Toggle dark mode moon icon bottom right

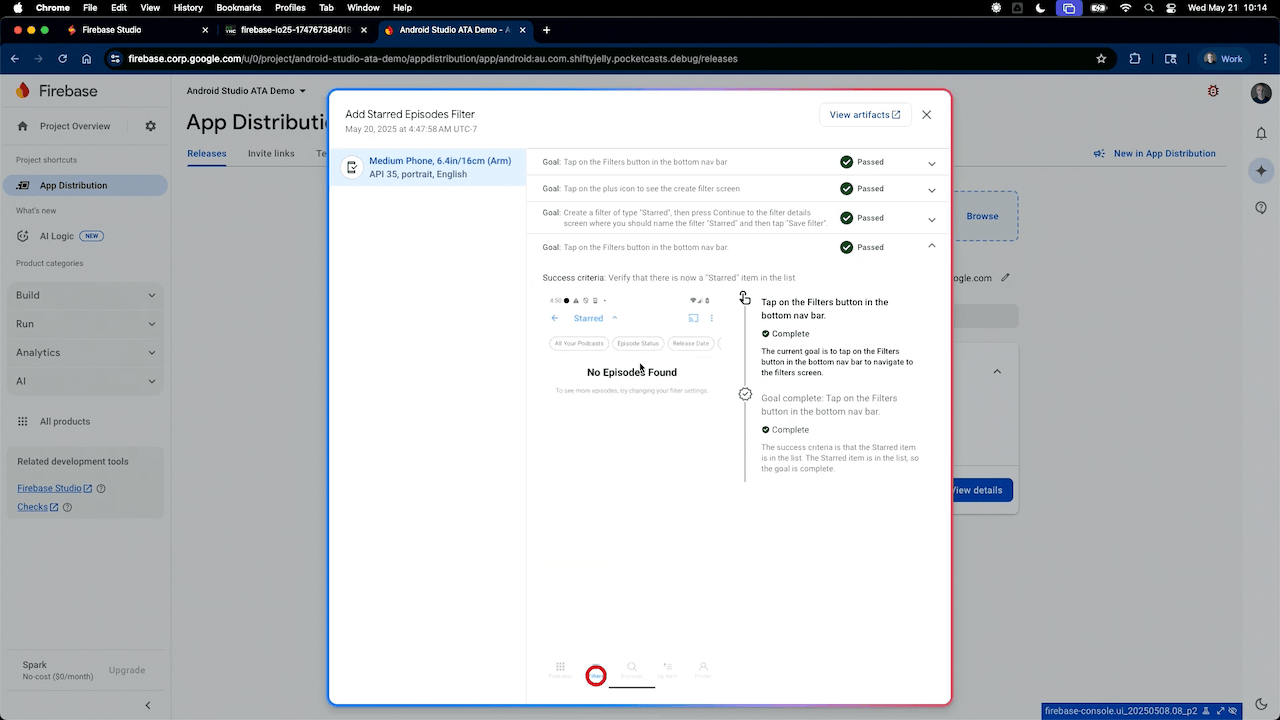tap(1261, 704)
